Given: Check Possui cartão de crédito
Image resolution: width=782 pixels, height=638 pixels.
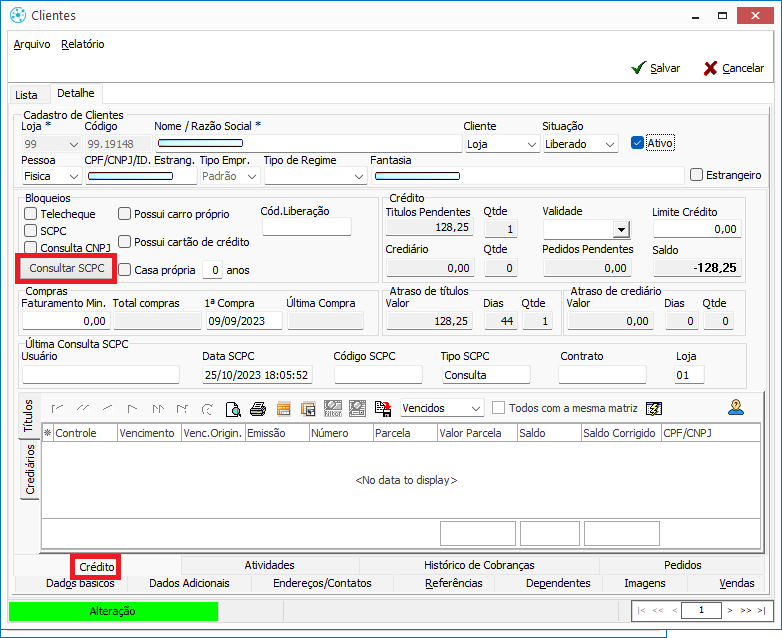Looking at the screenshot, I should click(124, 241).
